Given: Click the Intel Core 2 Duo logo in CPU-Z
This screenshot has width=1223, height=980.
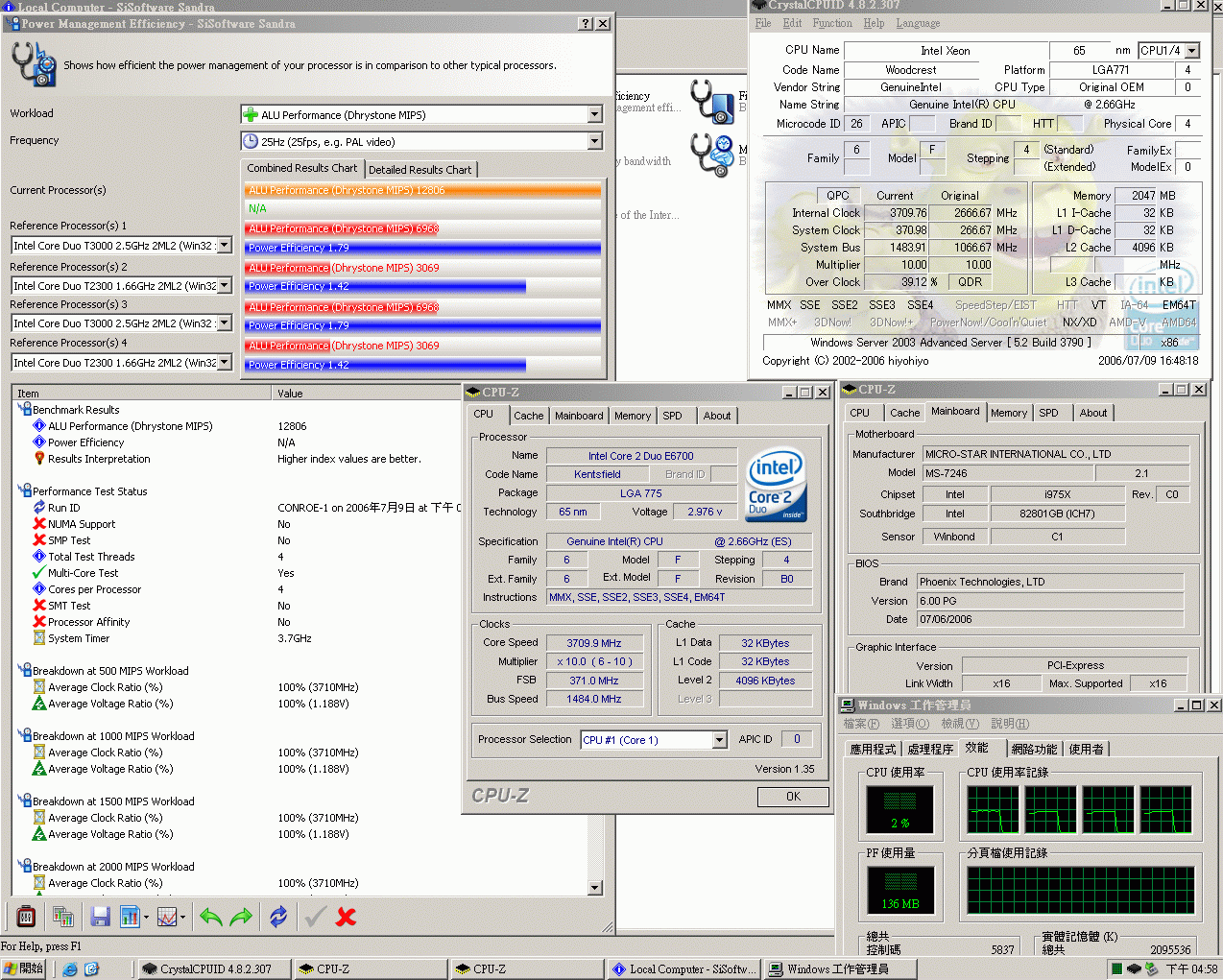Looking at the screenshot, I should point(776,485).
